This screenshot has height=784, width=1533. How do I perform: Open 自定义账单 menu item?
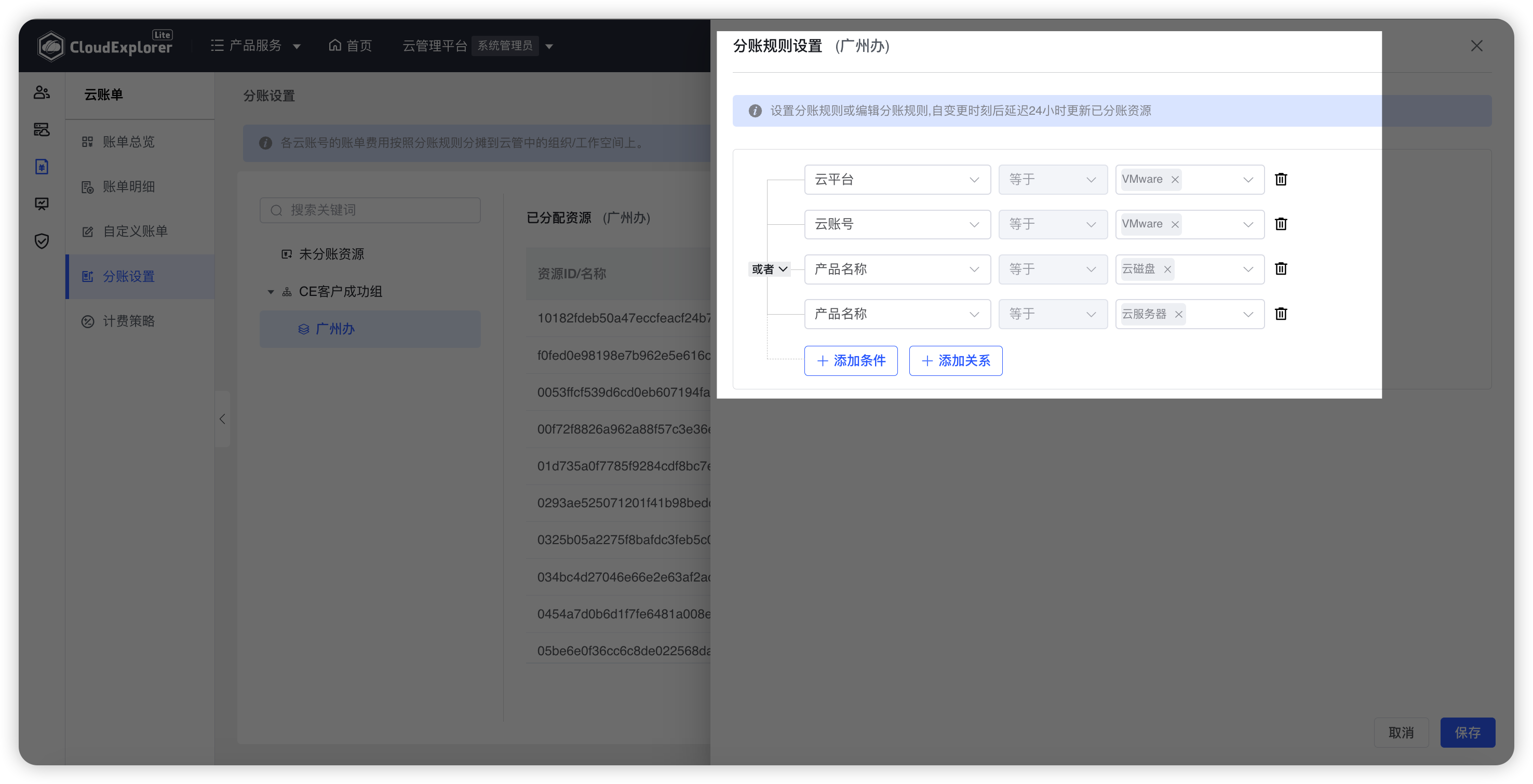140,231
